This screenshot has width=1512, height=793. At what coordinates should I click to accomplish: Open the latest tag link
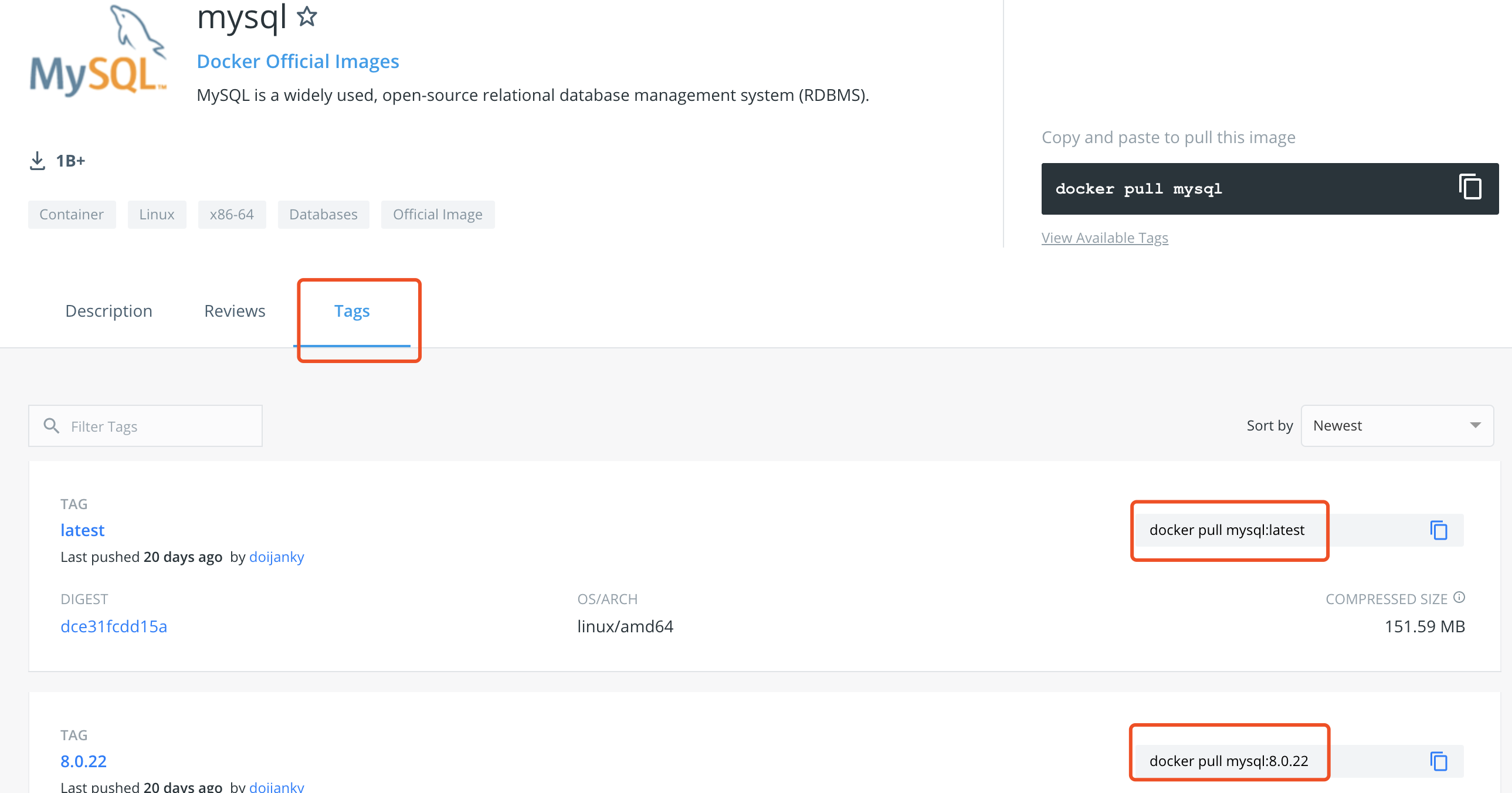tap(83, 530)
